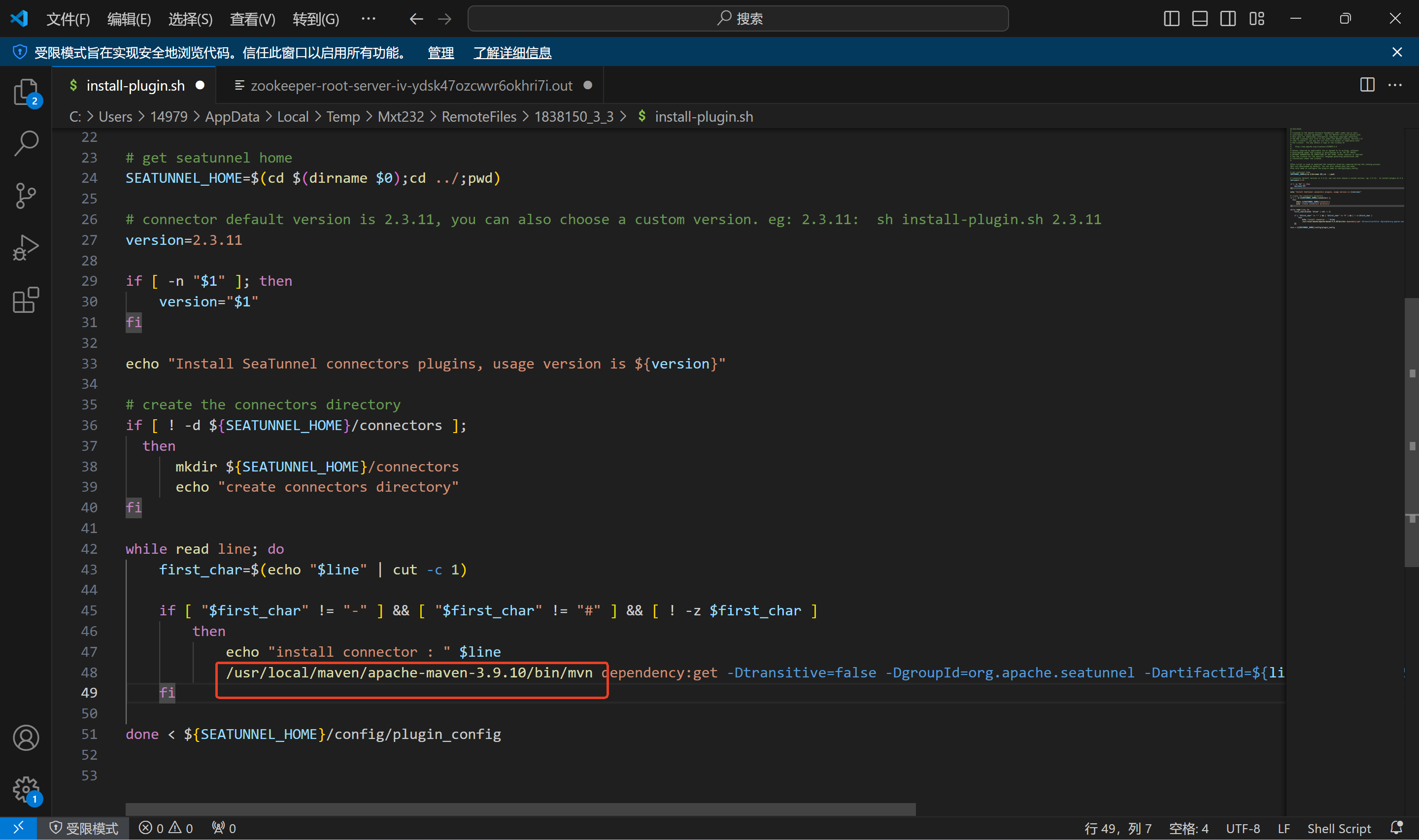Select the AppData breadcrumb segment
Screen dimensions: 1419x840
(232, 117)
